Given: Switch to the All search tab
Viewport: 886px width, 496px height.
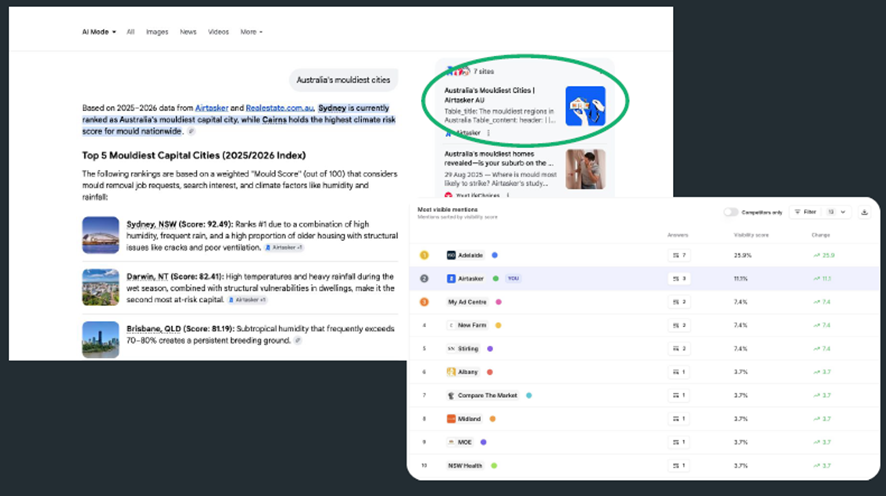Looking at the screenshot, I should [131, 32].
